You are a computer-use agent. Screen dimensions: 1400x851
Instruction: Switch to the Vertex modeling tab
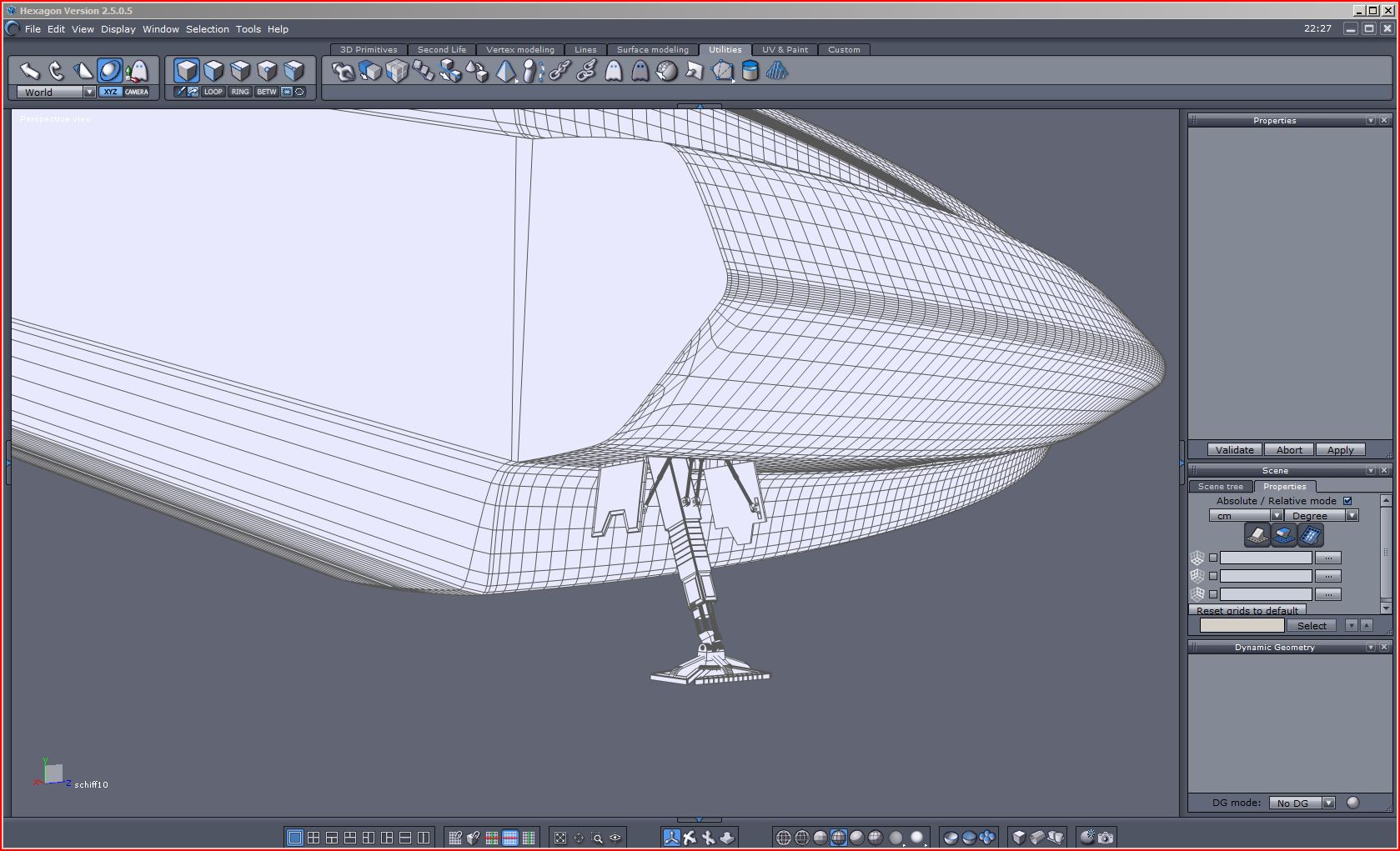coord(519,50)
